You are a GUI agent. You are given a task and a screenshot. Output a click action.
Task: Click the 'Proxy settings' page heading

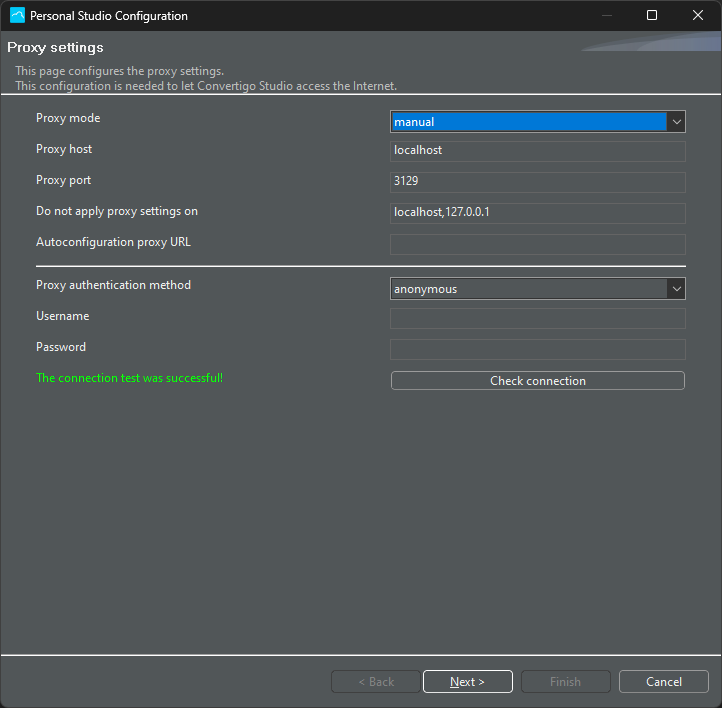coord(55,47)
